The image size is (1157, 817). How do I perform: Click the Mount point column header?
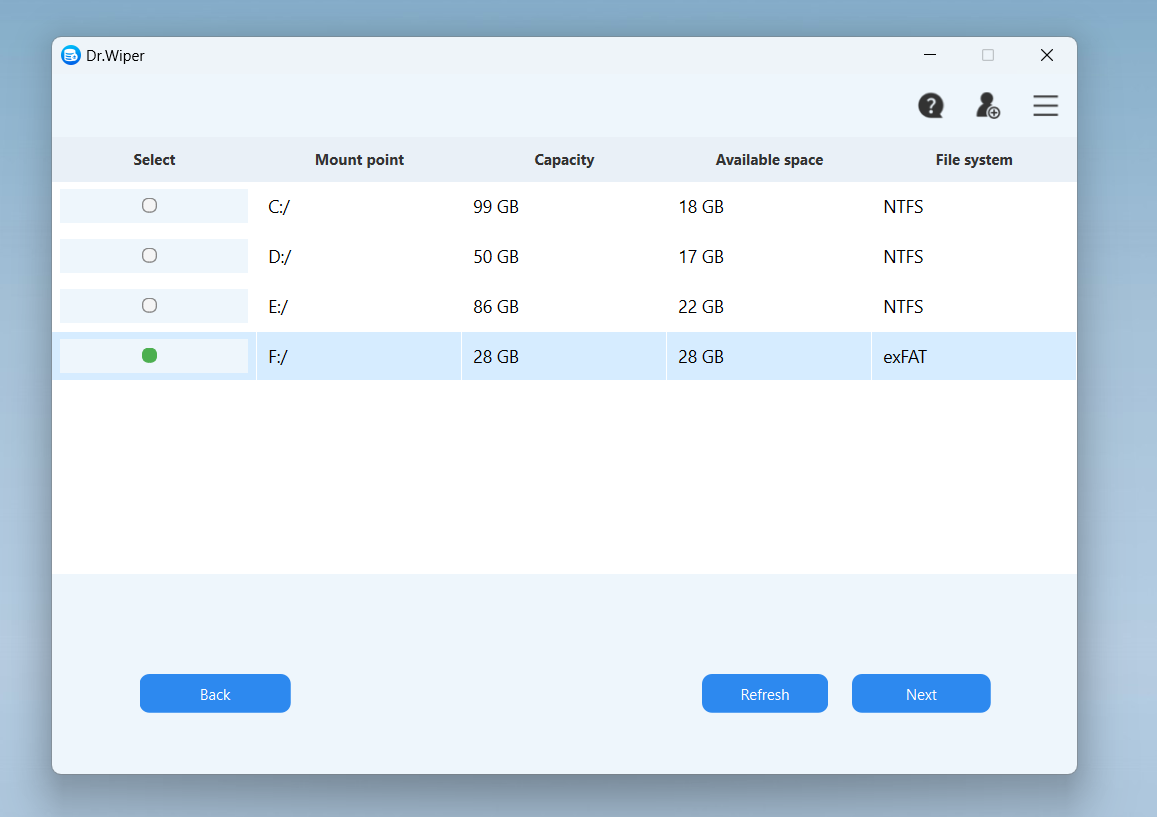(359, 160)
